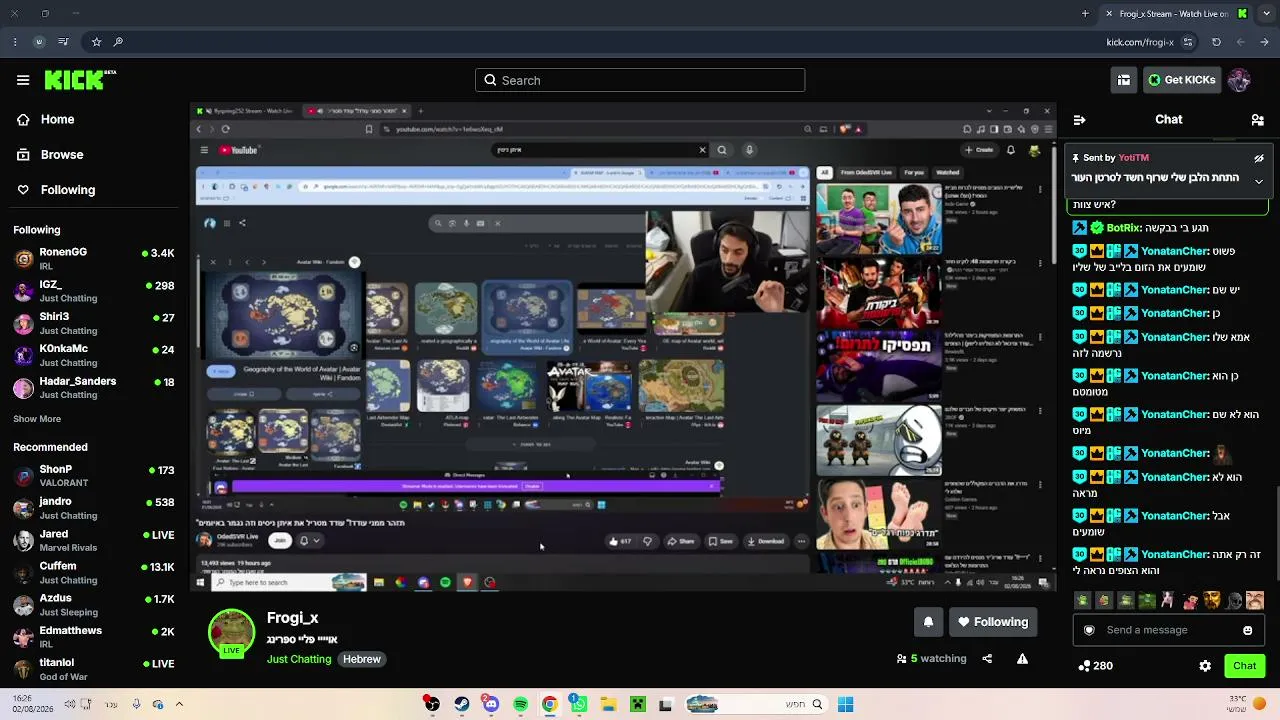This screenshot has width=1280, height=720.
Task: Open volume control in system tray
Action: (x=70, y=705)
